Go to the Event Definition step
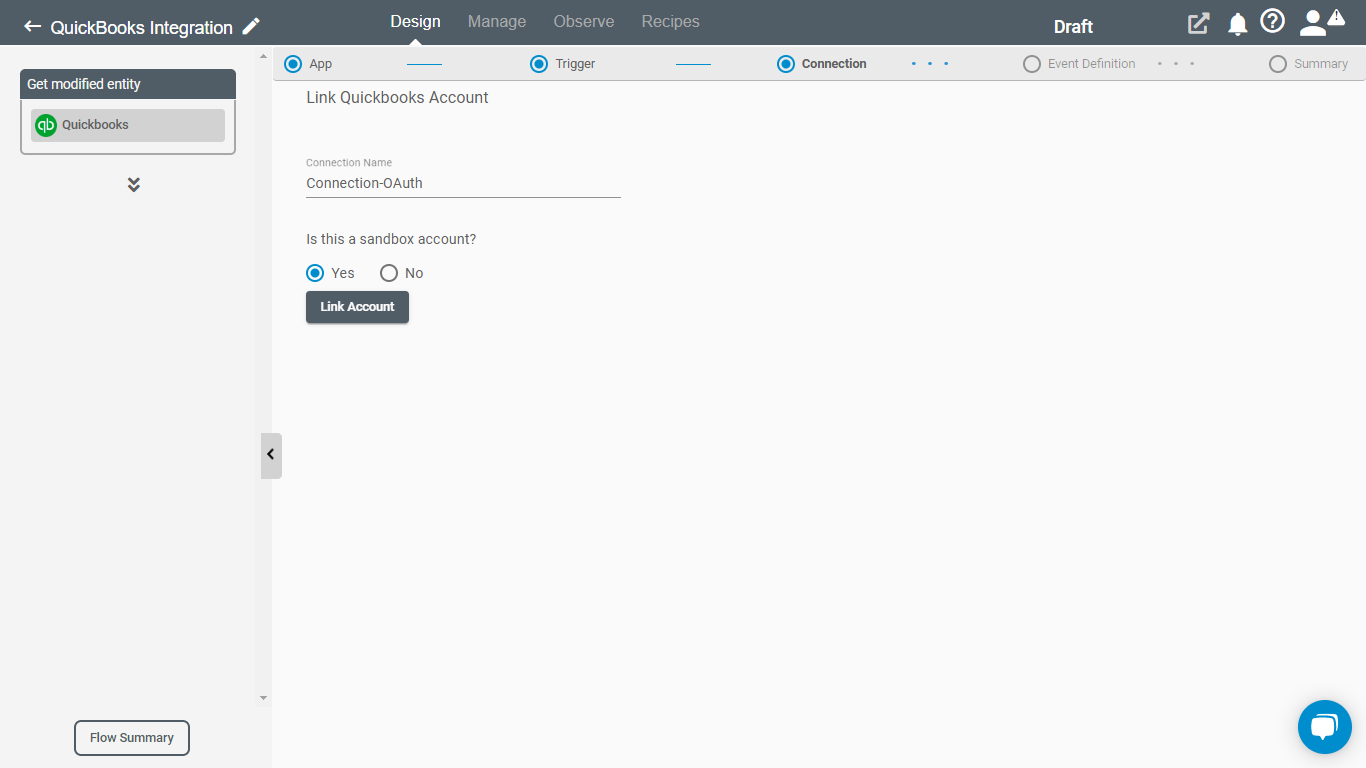The width and height of the screenshot is (1366, 768). (1079, 64)
